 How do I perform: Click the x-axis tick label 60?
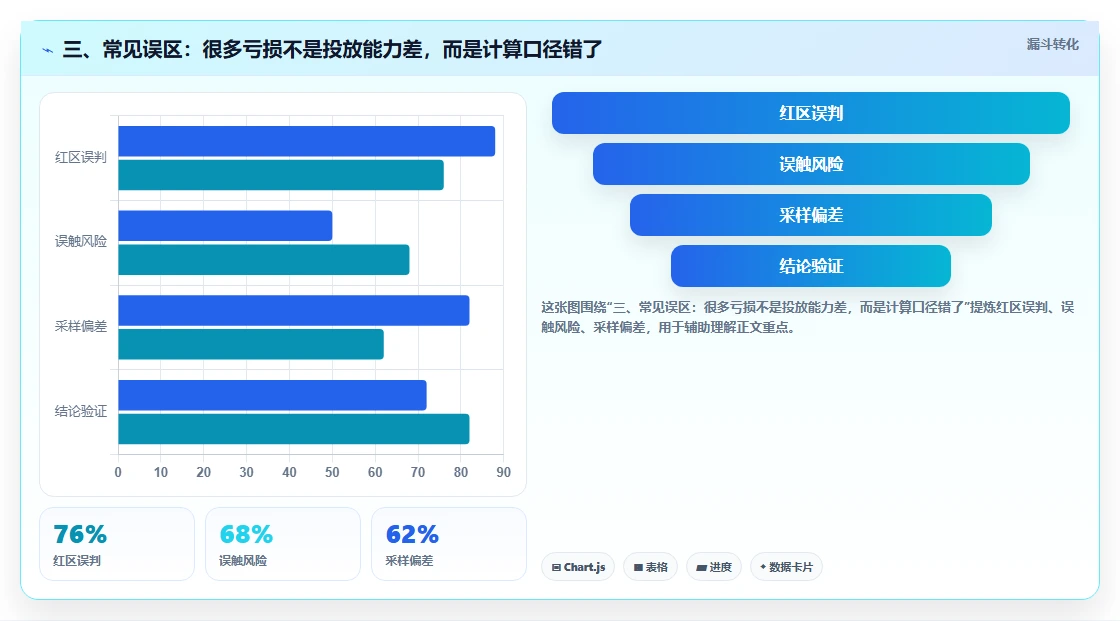[375, 472]
